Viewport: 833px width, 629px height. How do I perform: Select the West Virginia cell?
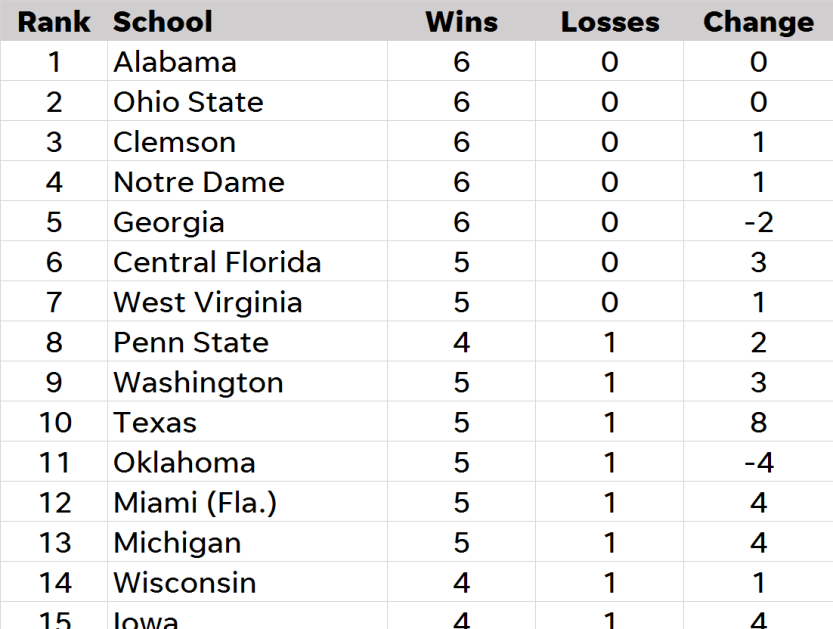pos(248,302)
